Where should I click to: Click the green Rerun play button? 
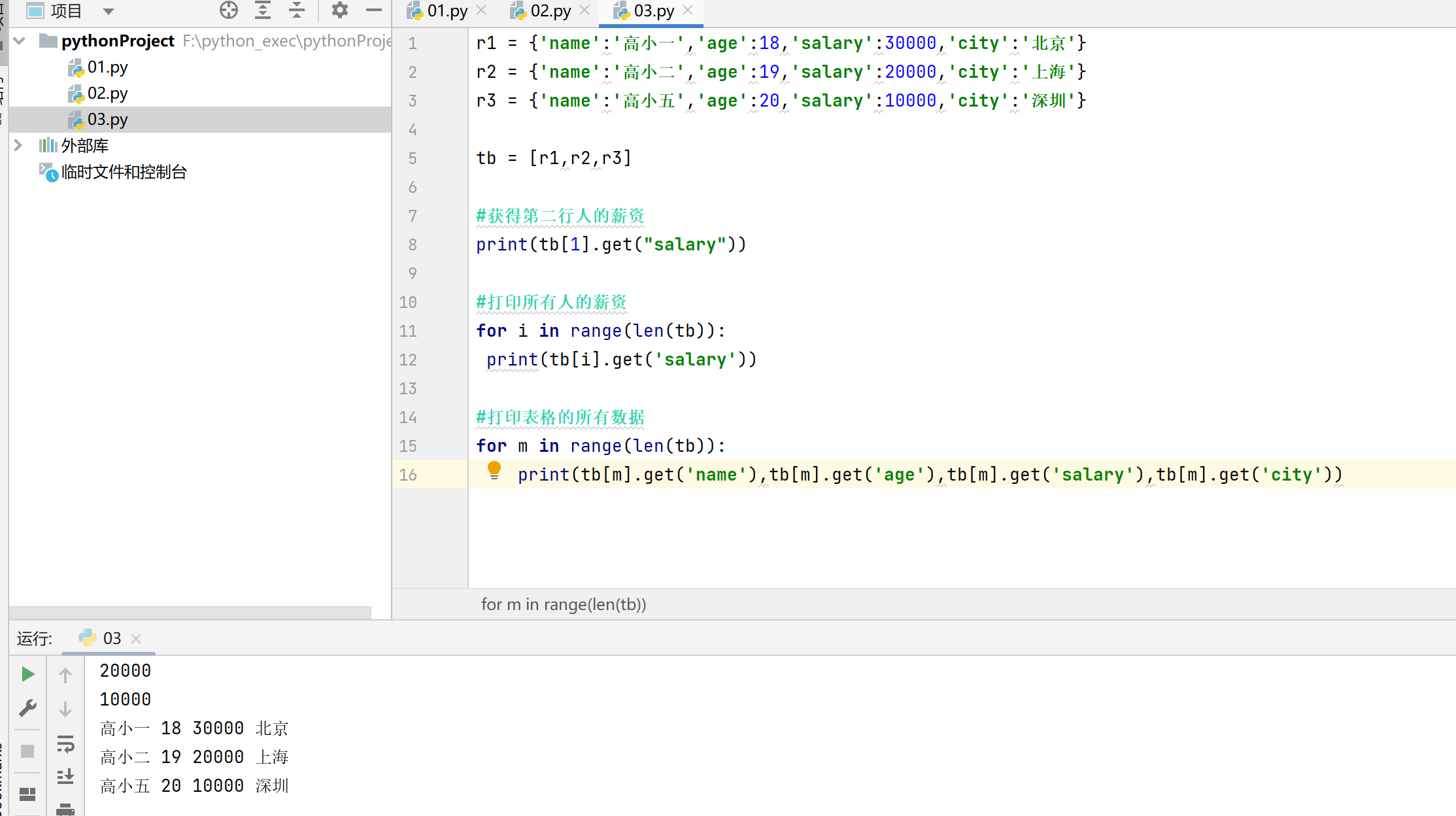[x=27, y=674]
